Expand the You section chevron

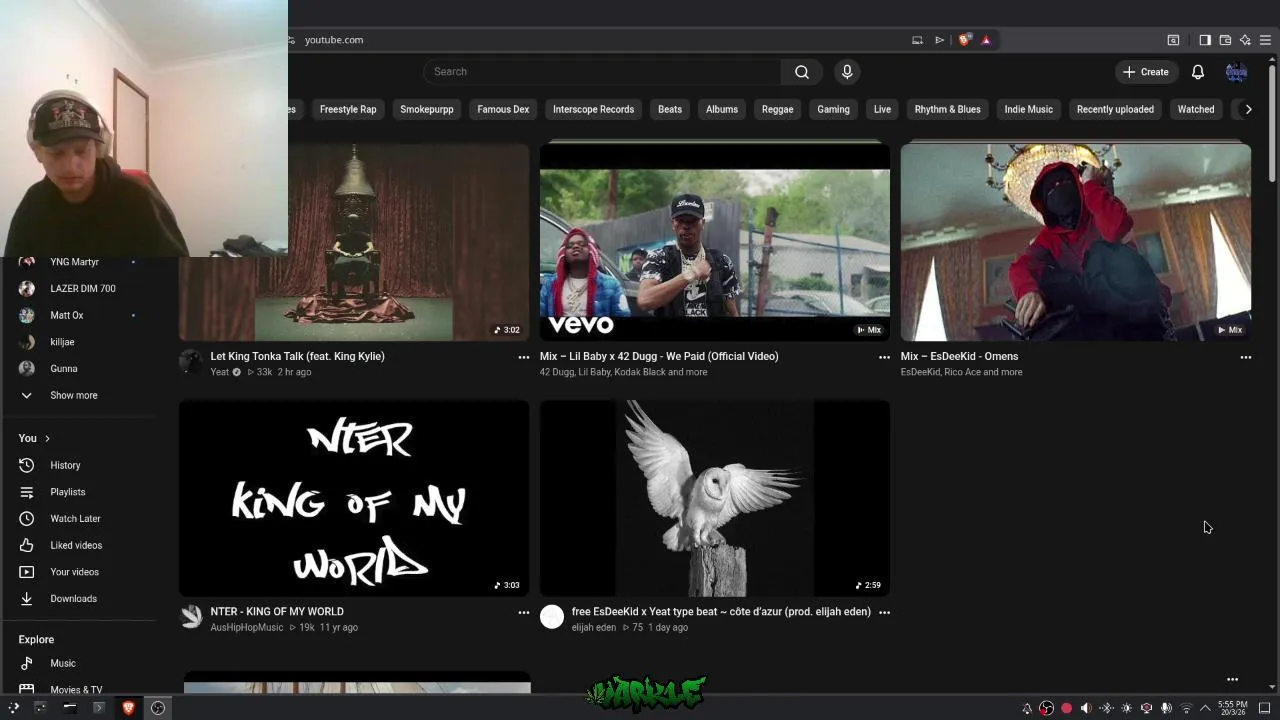pos(47,438)
